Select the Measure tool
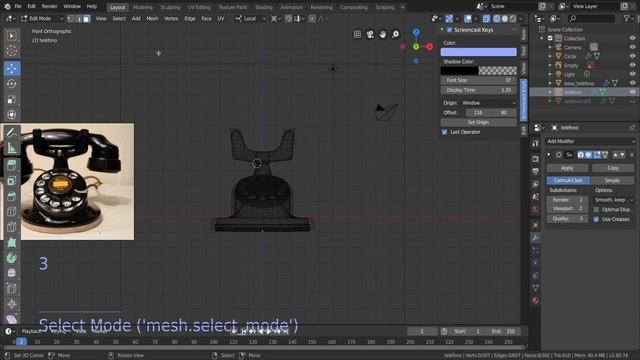Image resolution: width=640 pixels, height=360 pixels. [11, 148]
